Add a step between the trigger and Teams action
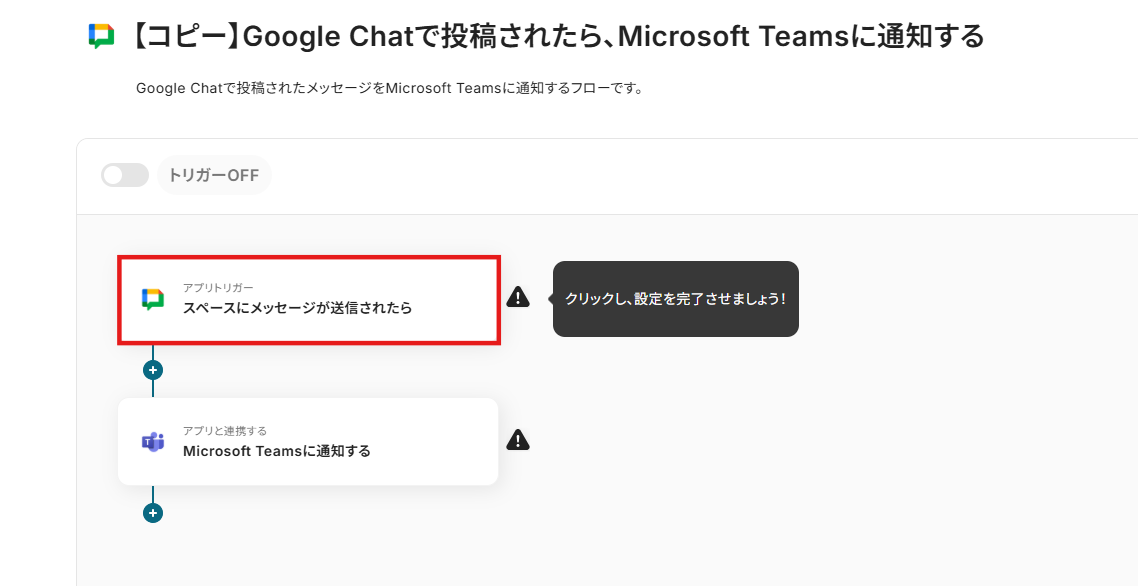 click(153, 370)
